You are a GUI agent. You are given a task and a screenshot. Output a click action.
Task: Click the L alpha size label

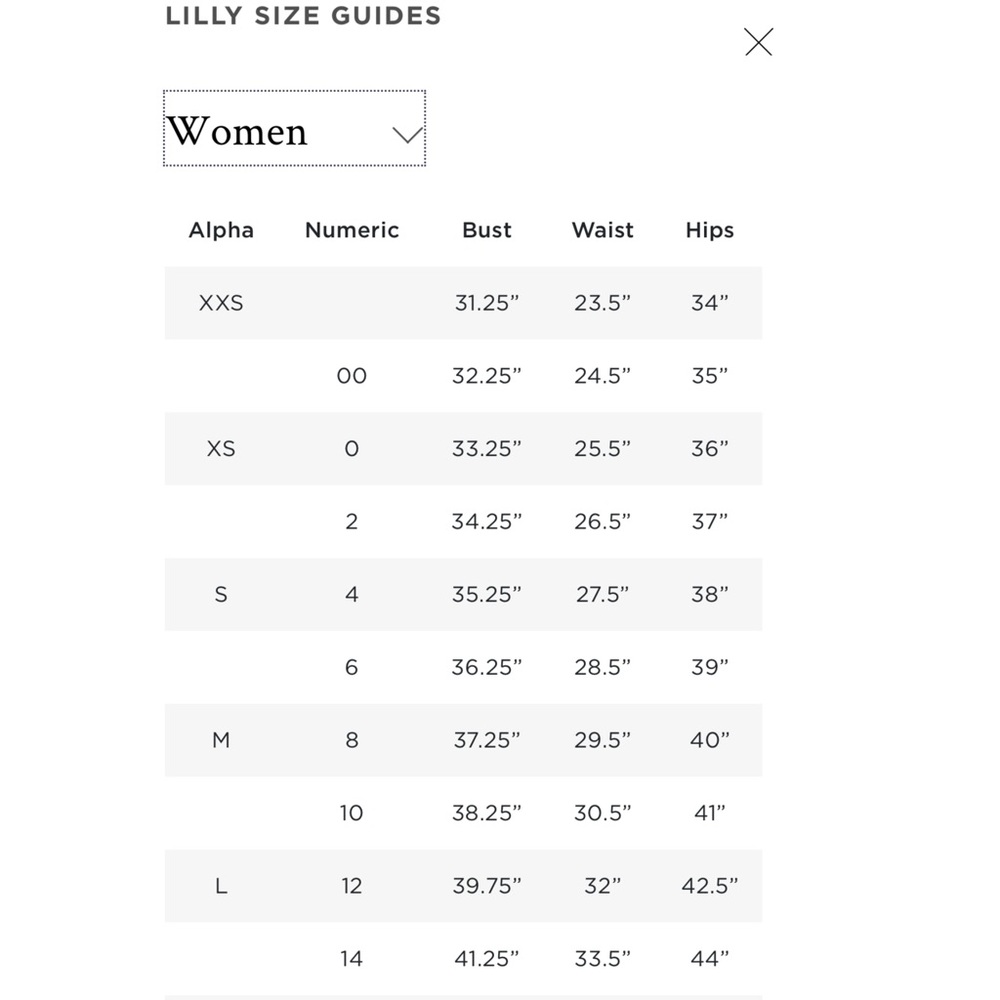click(221, 886)
